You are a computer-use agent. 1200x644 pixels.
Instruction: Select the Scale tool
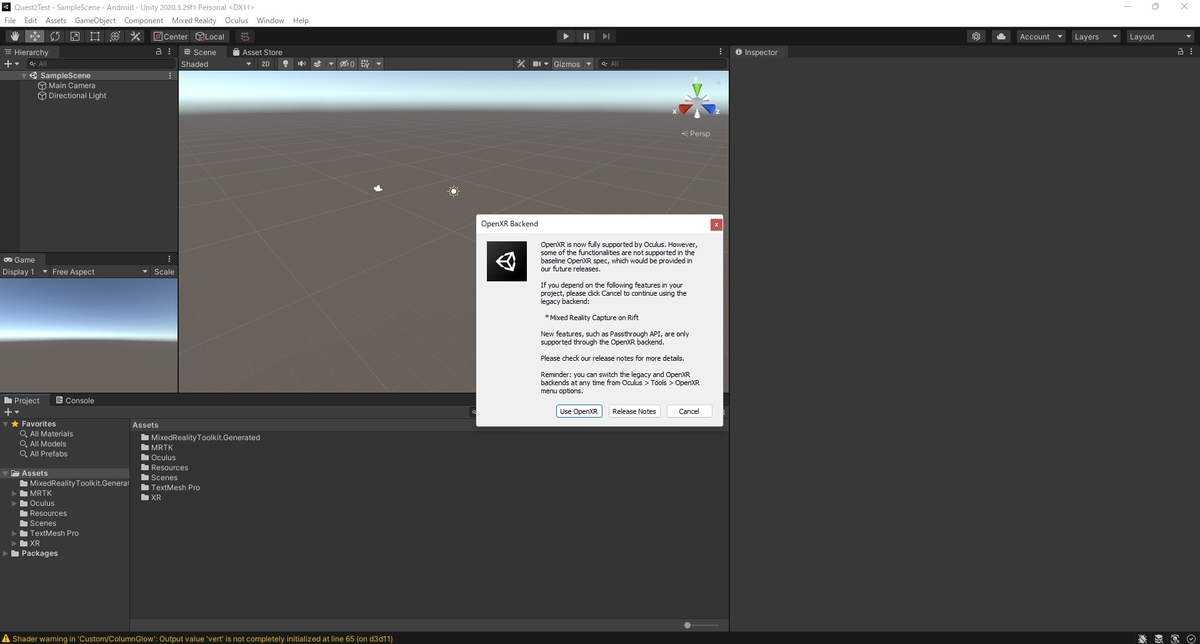point(74,36)
